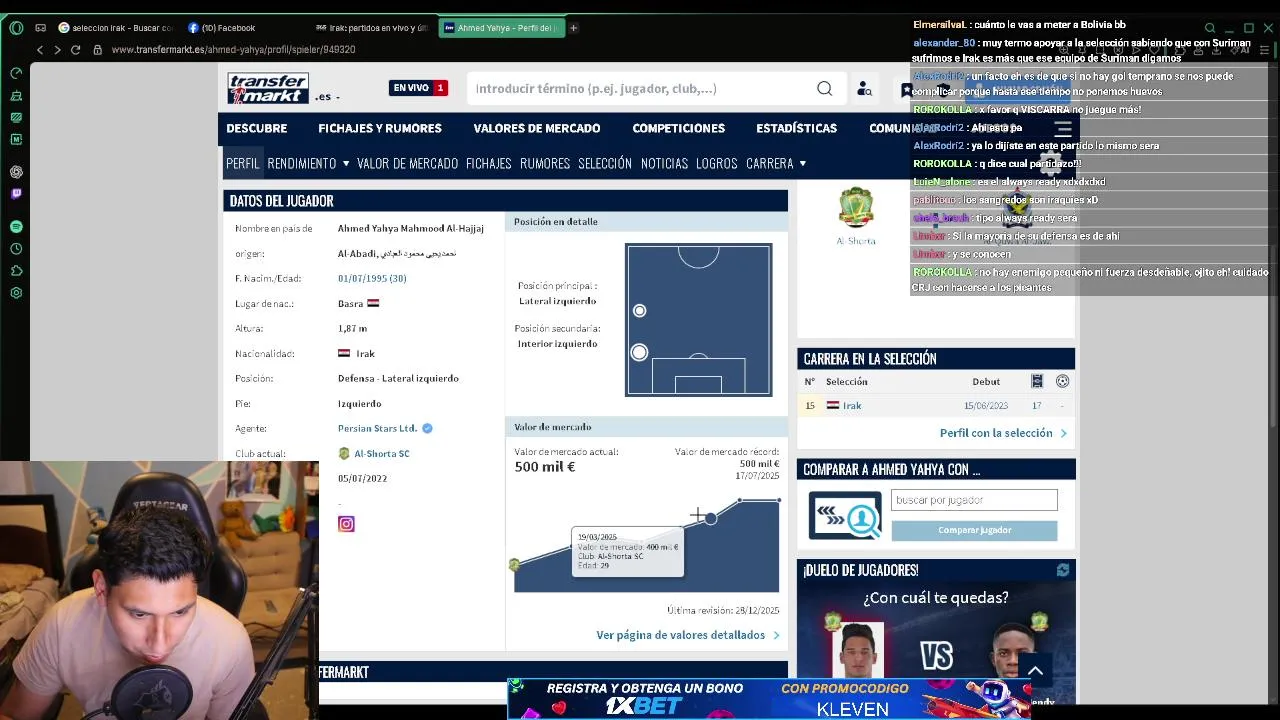Open the FICHAJES Y RUMORES menu
This screenshot has height=720, width=1280.
tap(380, 128)
